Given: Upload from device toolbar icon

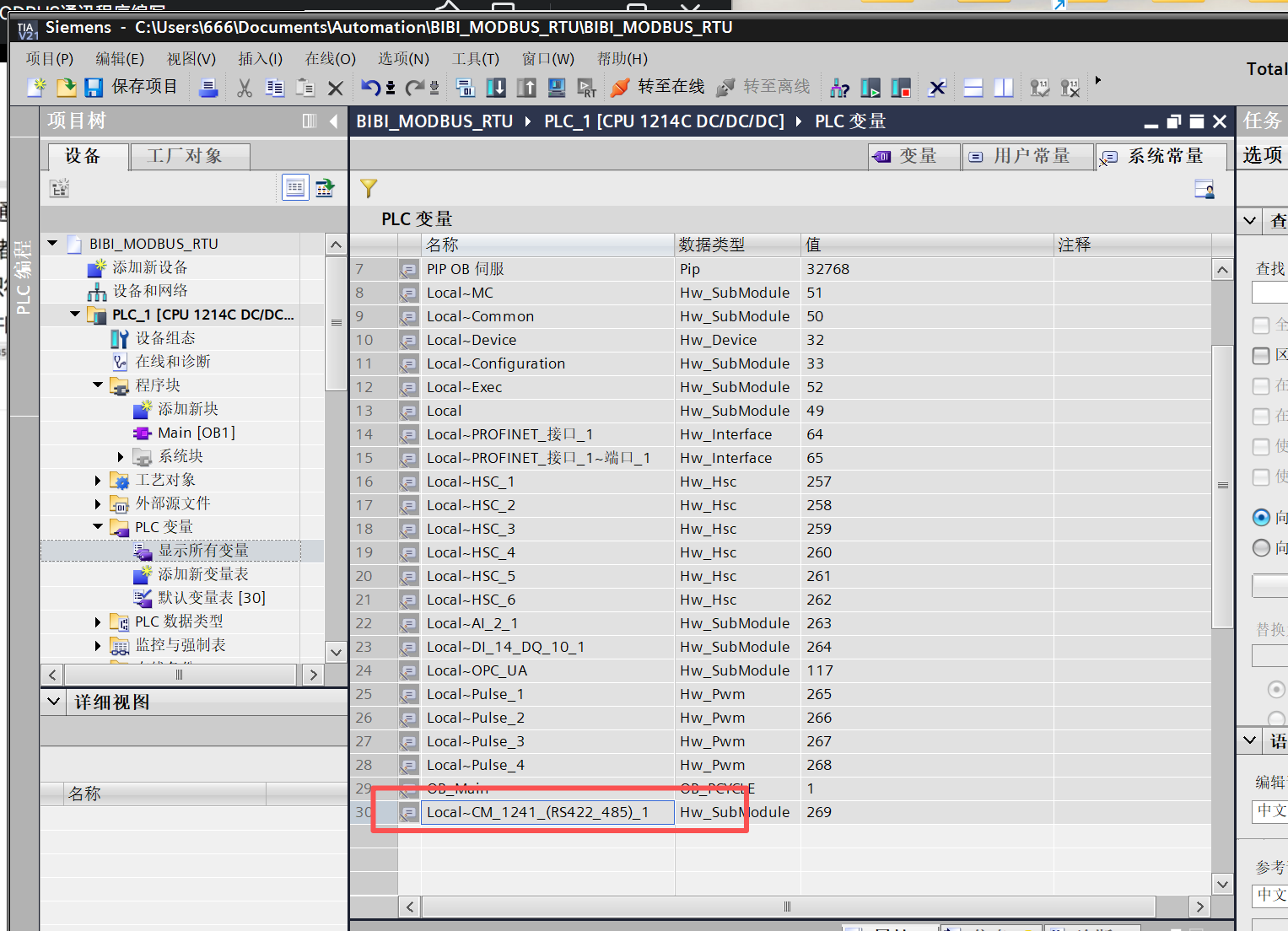Looking at the screenshot, I should point(526,88).
